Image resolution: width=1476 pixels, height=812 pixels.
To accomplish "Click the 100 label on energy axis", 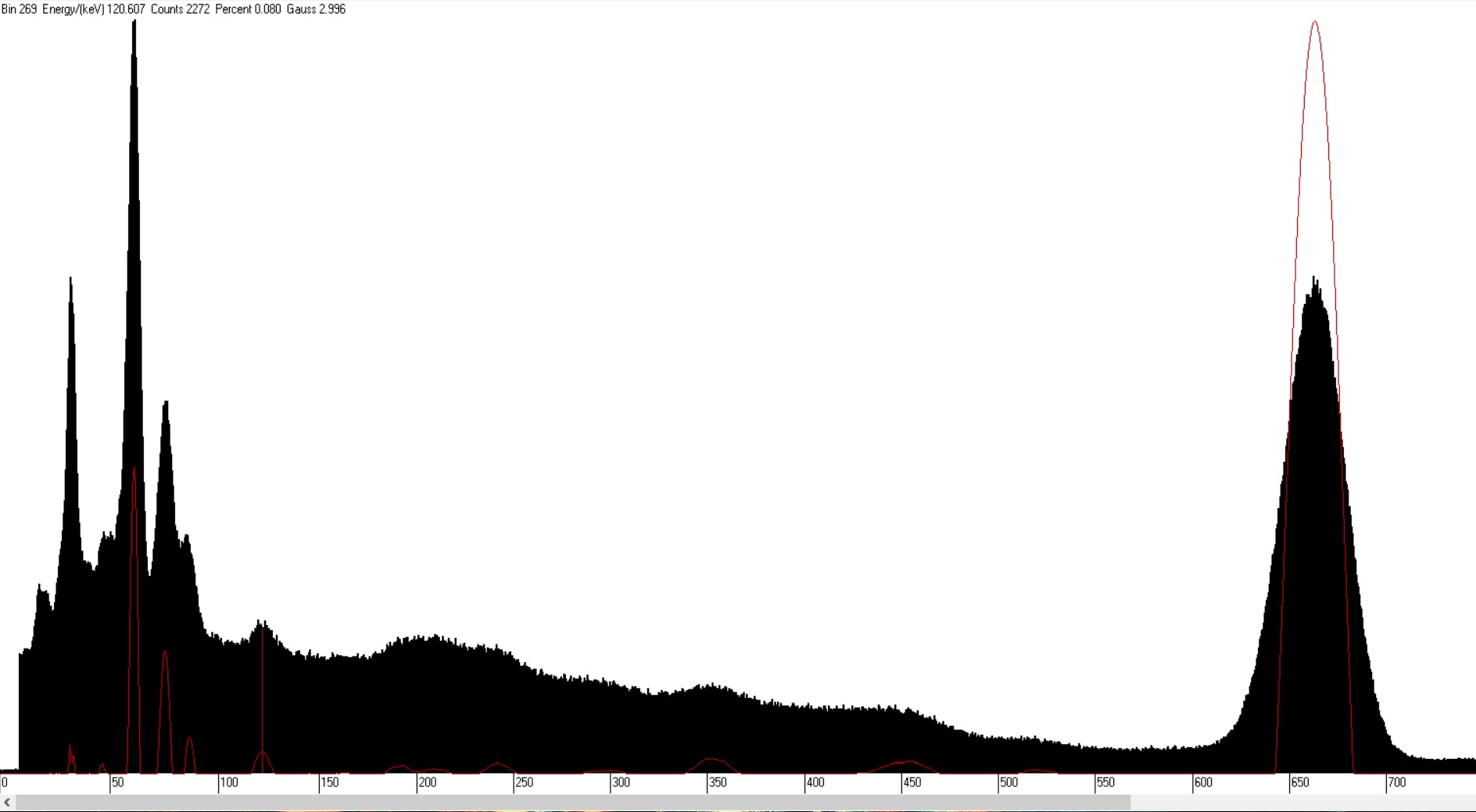I will coord(229,782).
